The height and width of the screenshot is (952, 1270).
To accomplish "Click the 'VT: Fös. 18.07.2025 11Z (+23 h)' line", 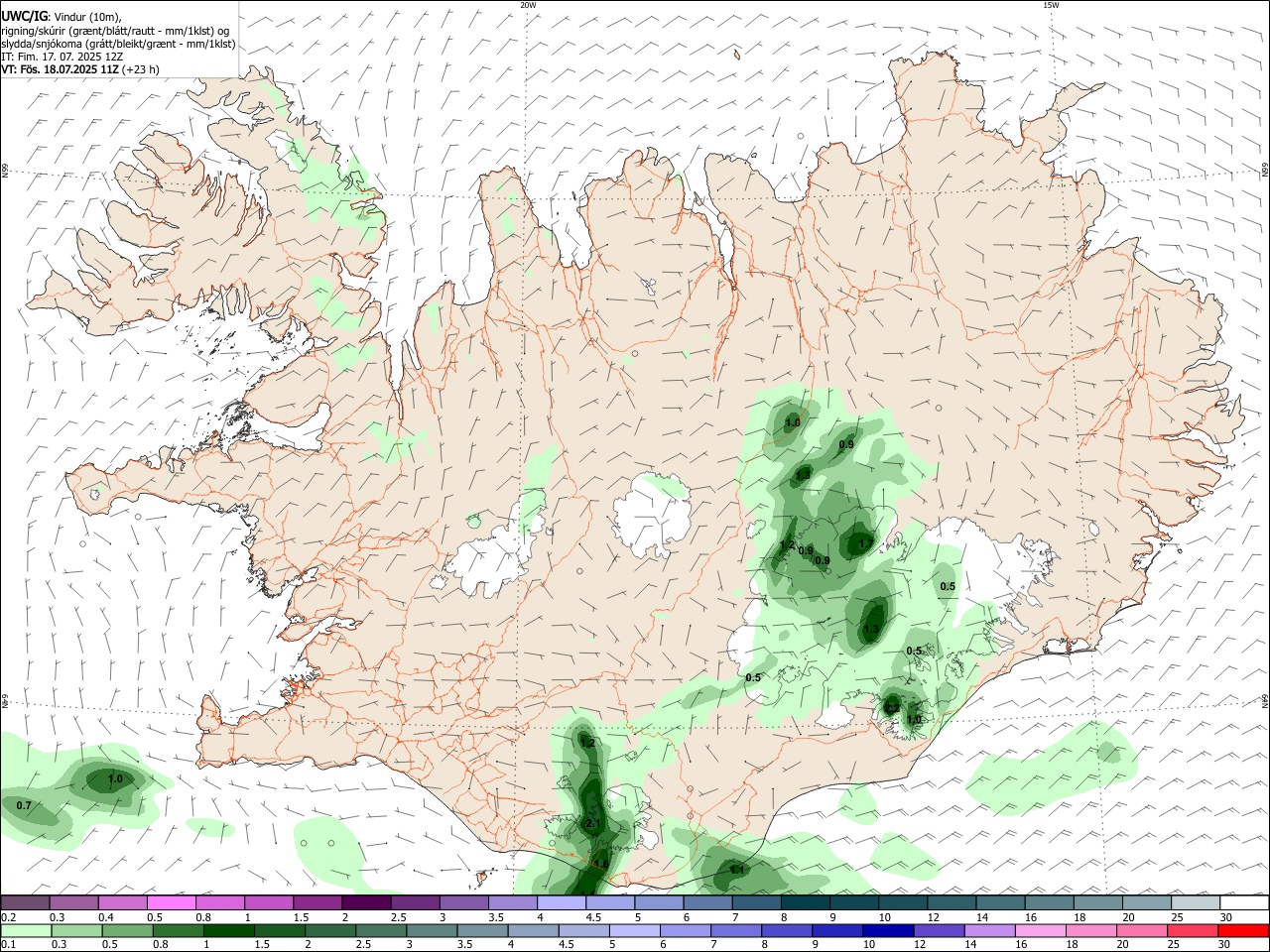I will coord(80,69).
